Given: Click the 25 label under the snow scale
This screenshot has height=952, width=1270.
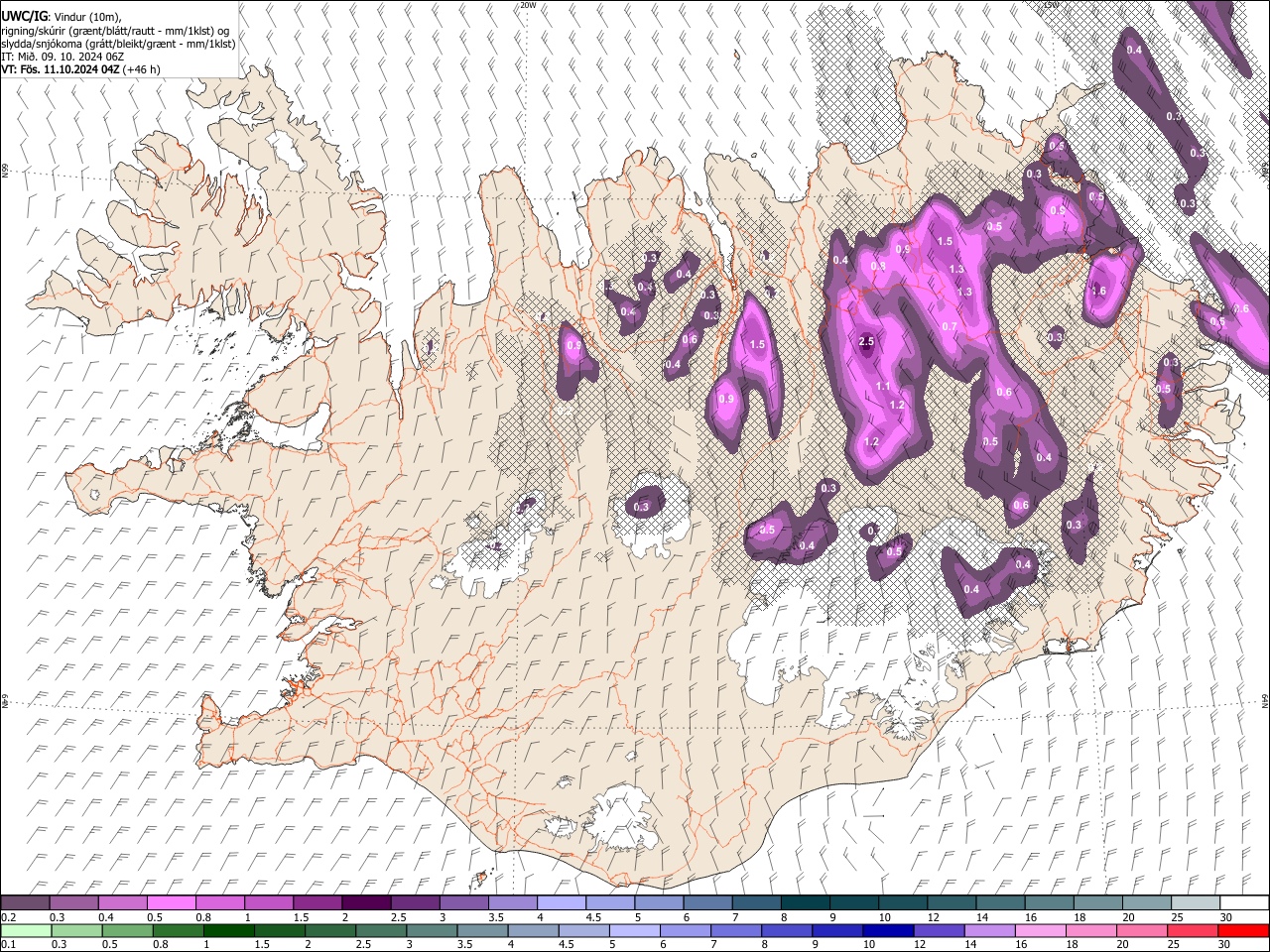Looking at the screenshot, I should tap(1176, 917).
